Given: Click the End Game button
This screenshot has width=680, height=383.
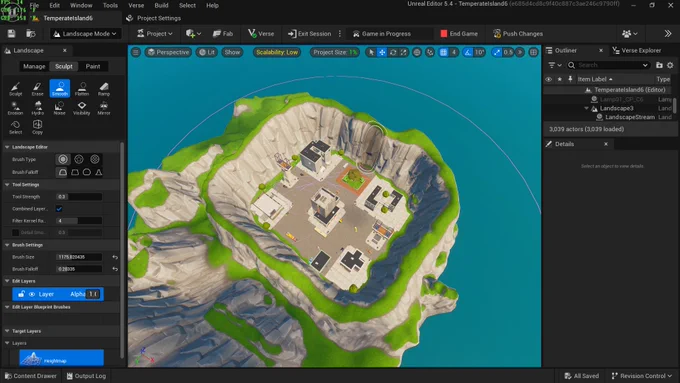Looking at the screenshot, I should (459, 33).
